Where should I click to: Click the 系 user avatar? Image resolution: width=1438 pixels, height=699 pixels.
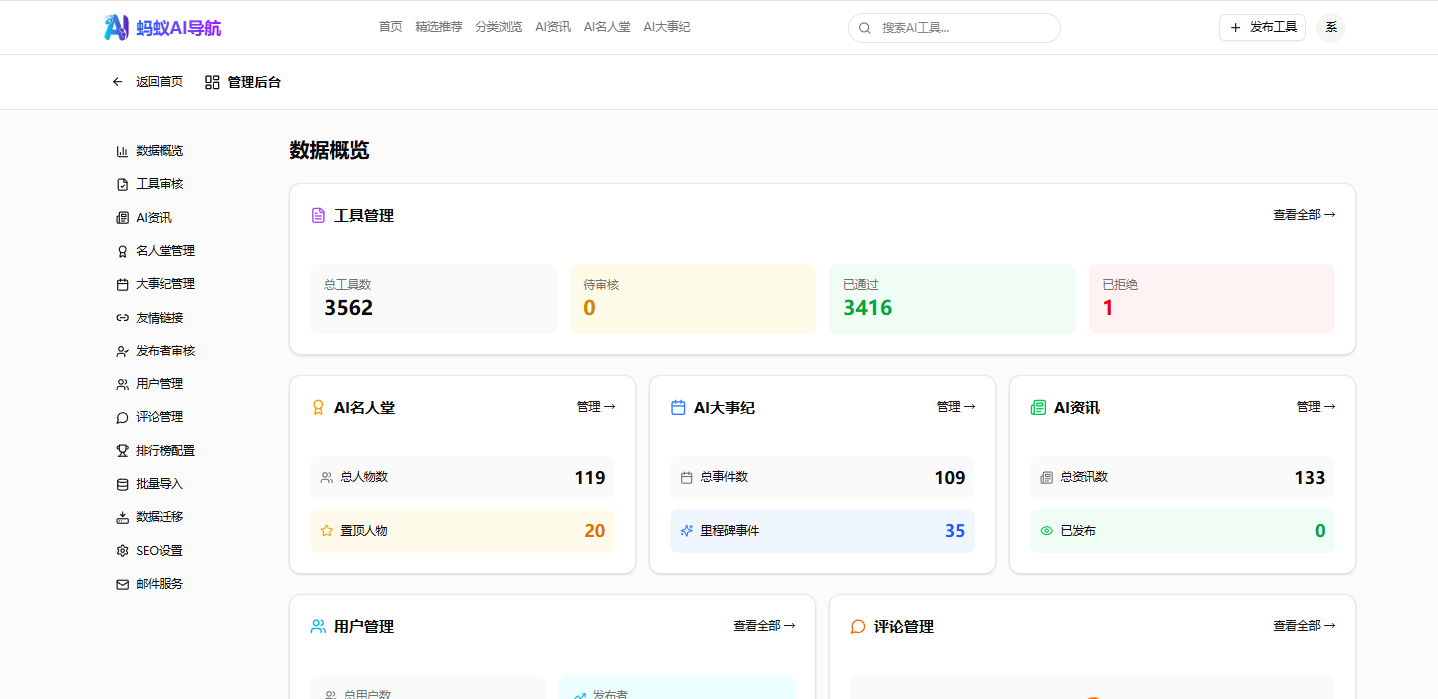1331,27
